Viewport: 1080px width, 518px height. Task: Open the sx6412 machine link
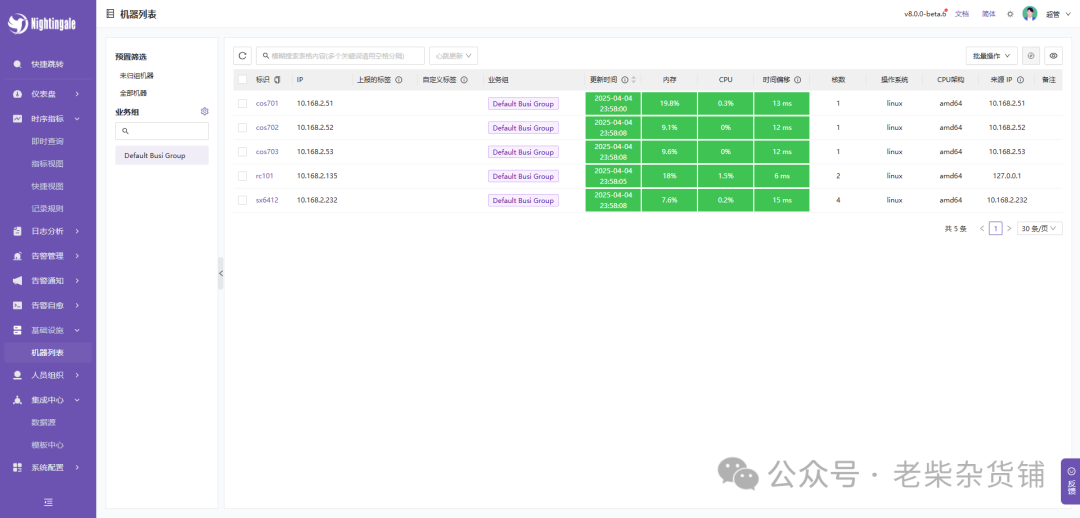267,200
